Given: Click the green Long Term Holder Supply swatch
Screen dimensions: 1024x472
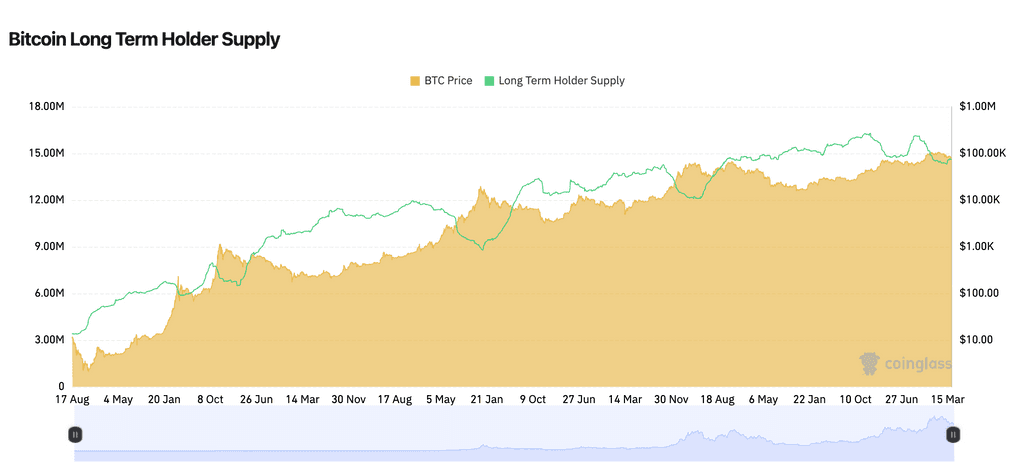Looking at the screenshot, I should 489,80.
